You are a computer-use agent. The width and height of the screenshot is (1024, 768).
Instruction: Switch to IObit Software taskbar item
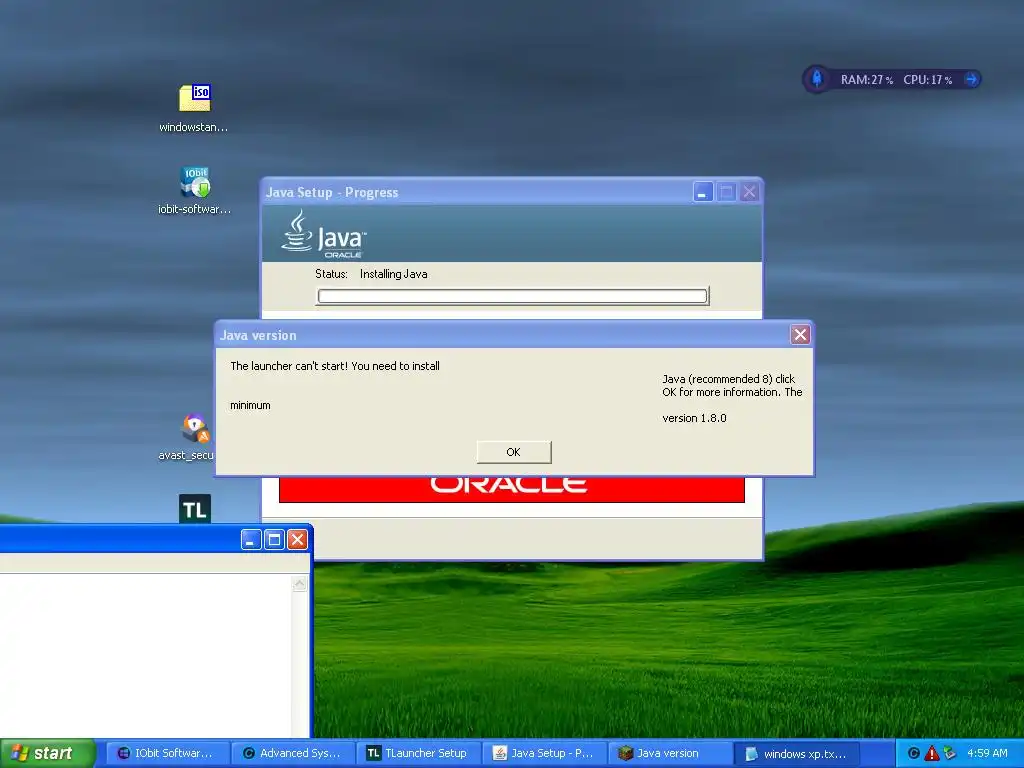tap(168, 753)
